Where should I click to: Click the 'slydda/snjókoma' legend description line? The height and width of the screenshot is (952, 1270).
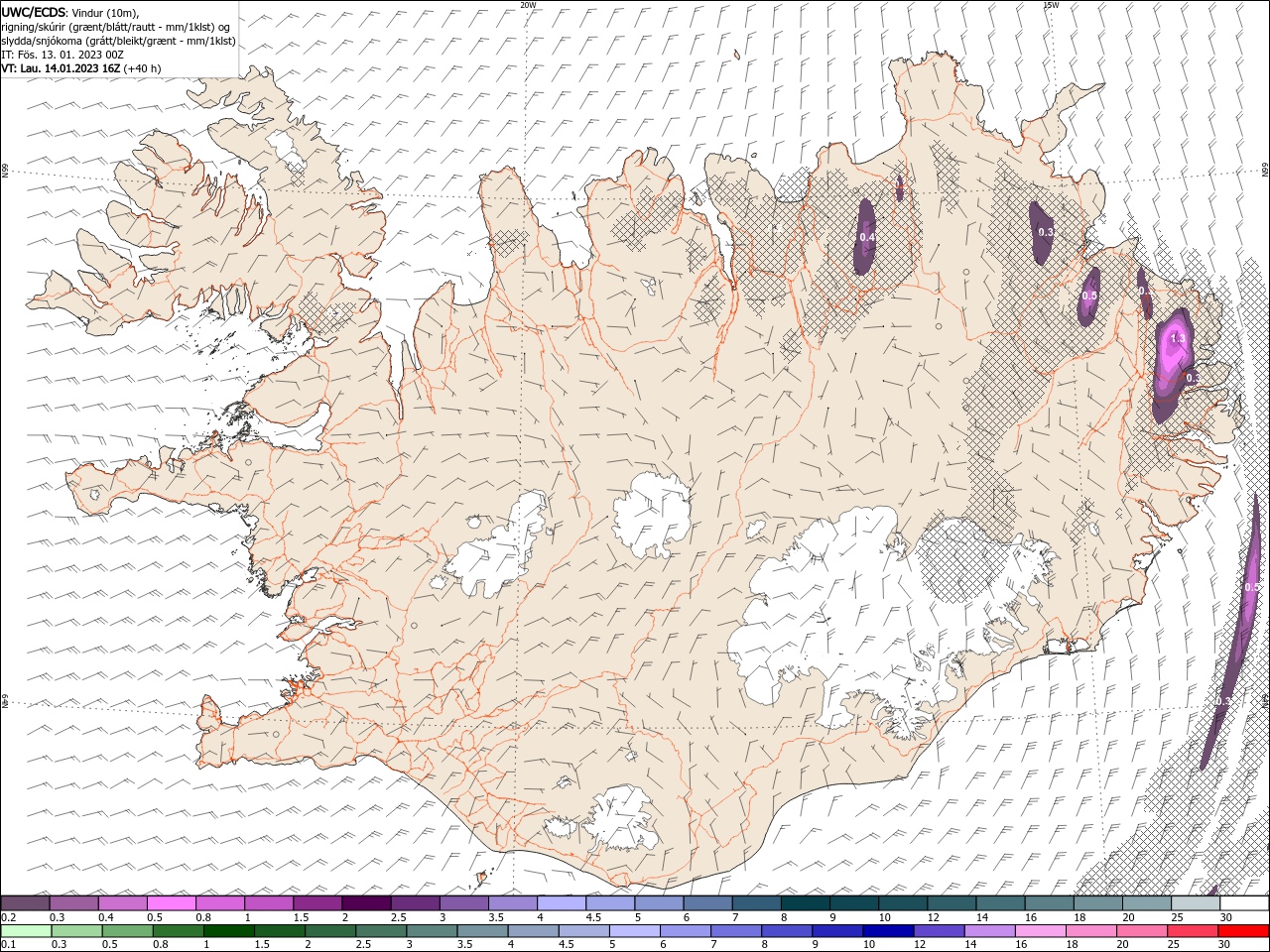pyautogui.click(x=119, y=41)
